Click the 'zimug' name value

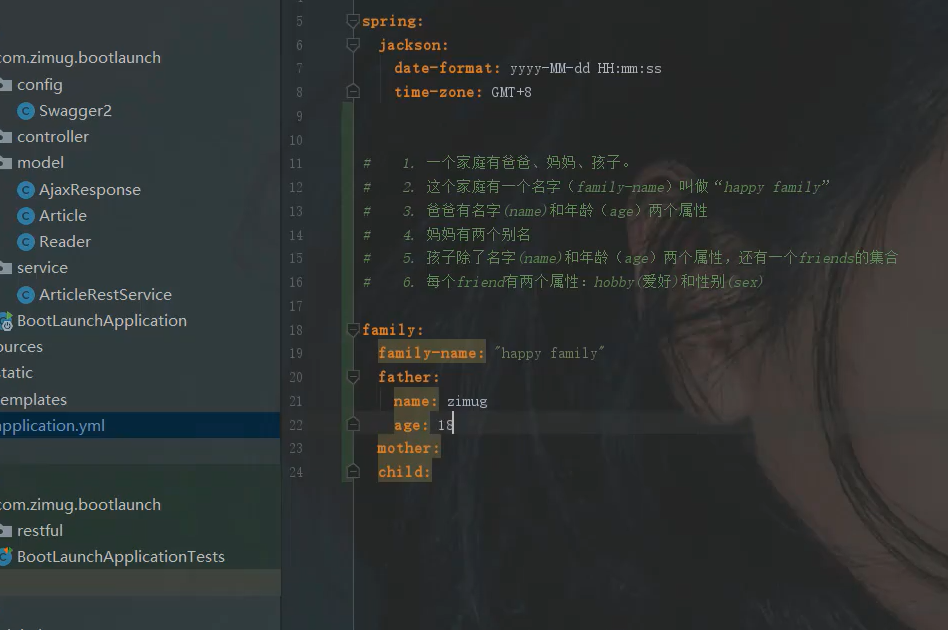pyautogui.click(x=467, y=402)
